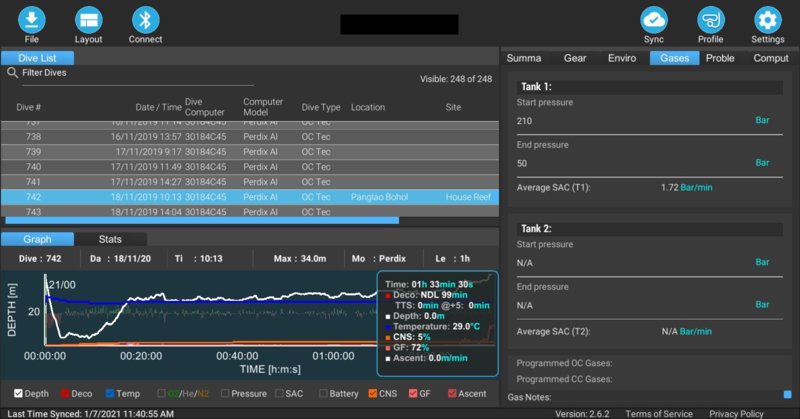
Task: Switch to the Stats tab
Action: coord(111,239)
